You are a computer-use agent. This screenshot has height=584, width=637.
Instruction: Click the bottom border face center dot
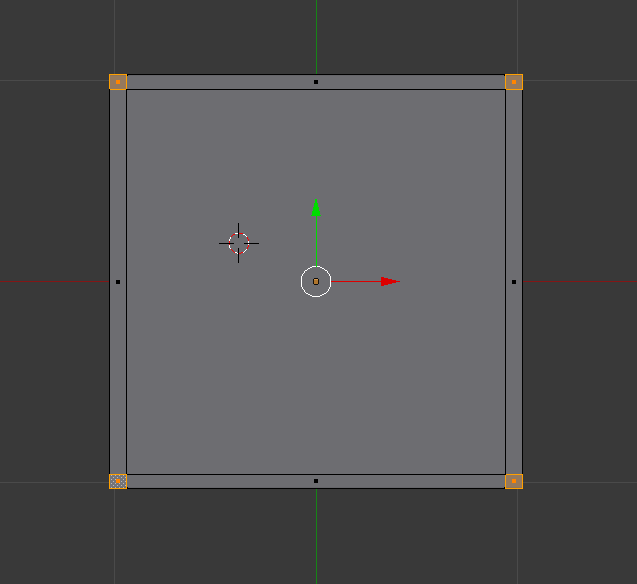[x=316, y=481]
